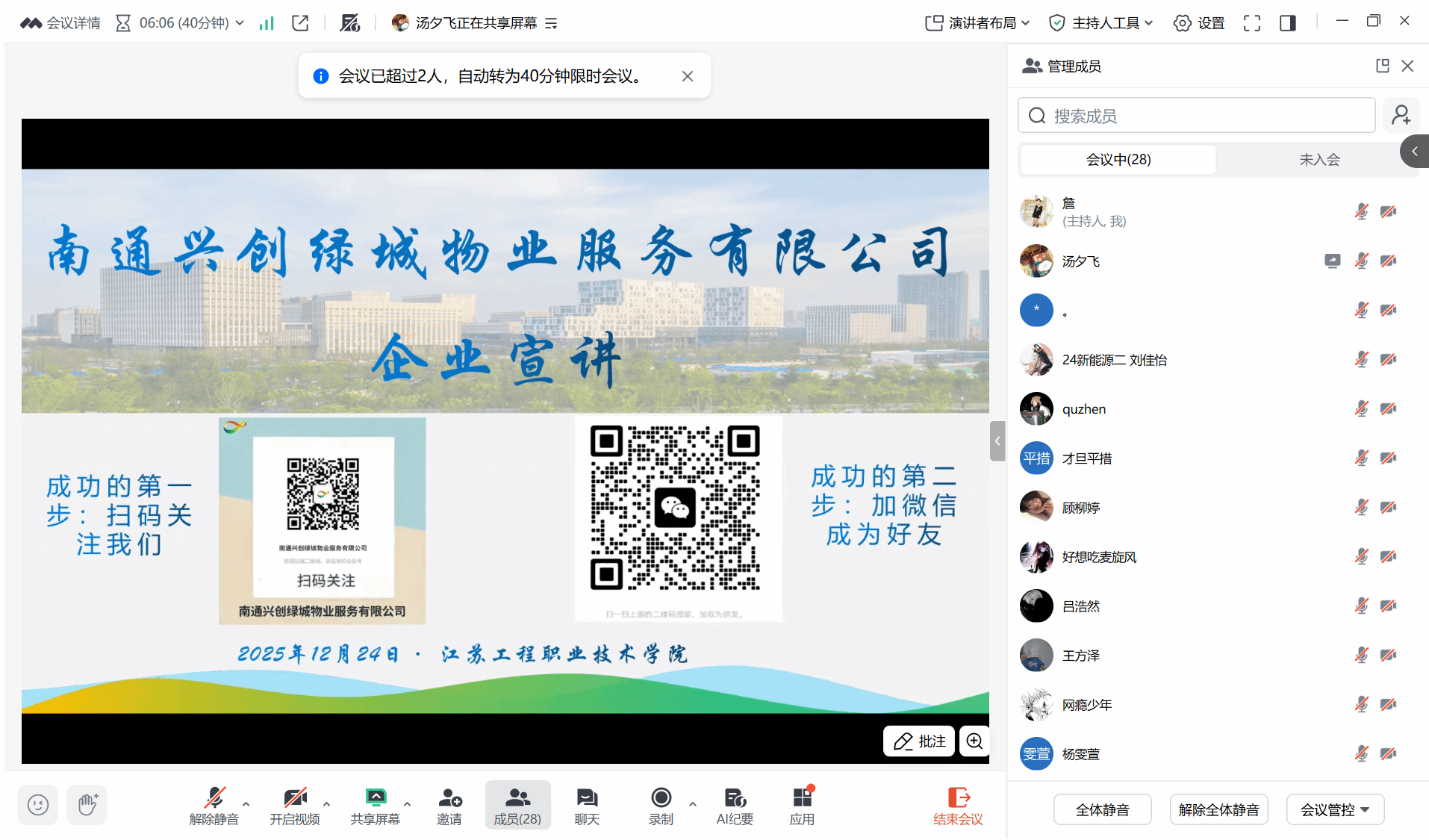Switch to the 未入会 tab
Image resolution: width=1429 pixels, height=840 pixels.
pyautogui.click(x=1319, y=159)
